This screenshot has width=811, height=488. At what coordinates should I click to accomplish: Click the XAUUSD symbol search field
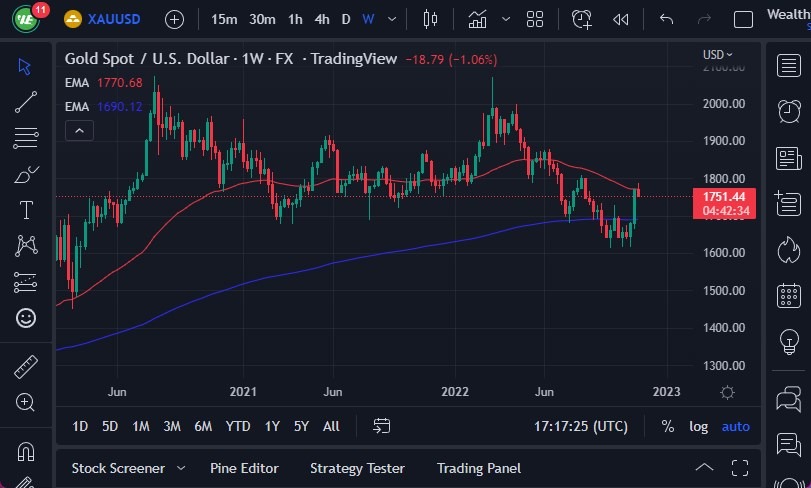111,19
